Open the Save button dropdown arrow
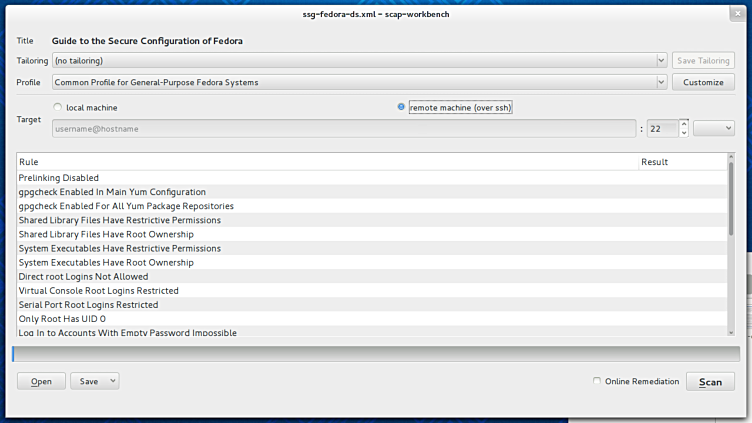 [x=113, y=381]
